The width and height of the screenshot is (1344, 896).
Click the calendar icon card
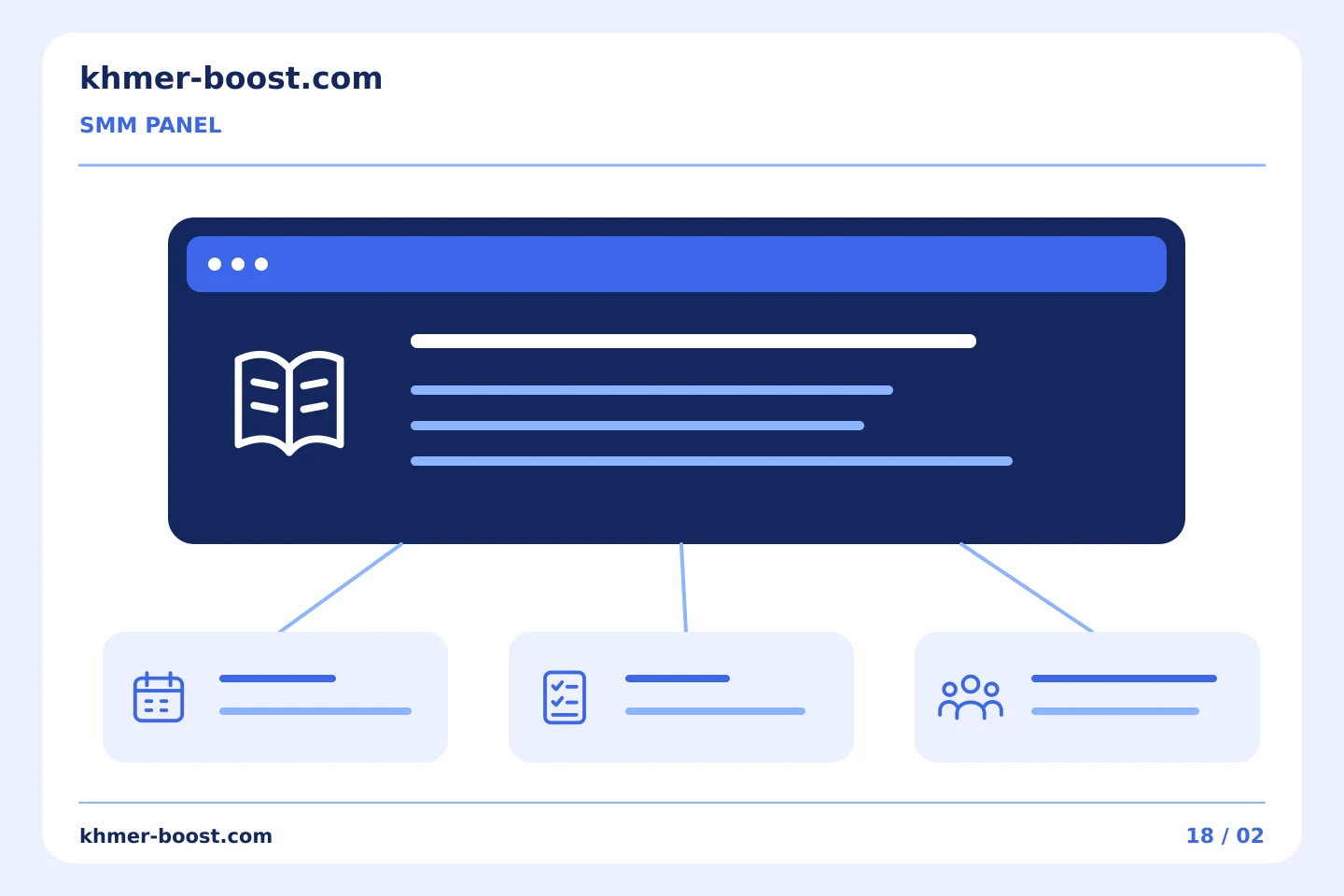pos(275,697)
